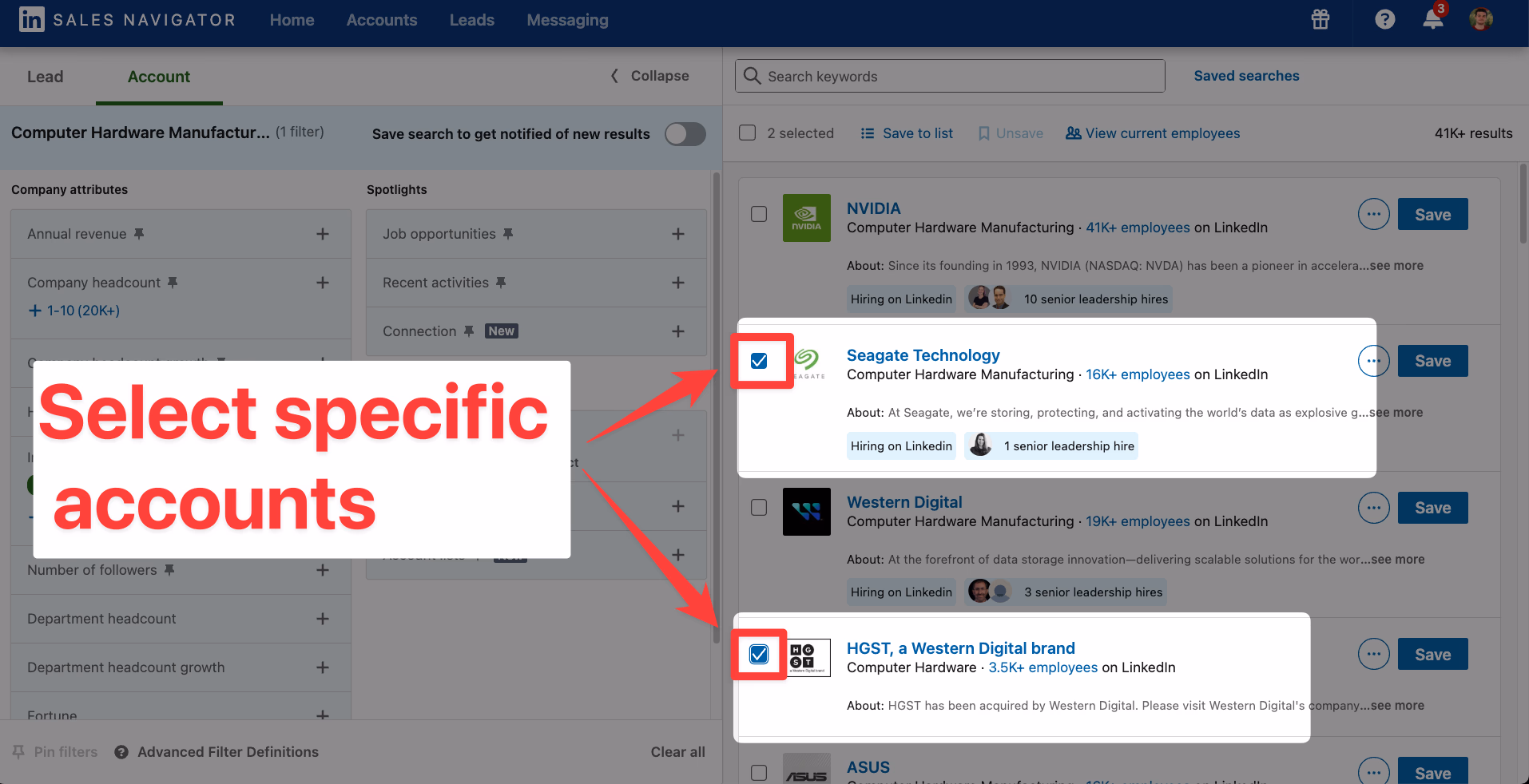Click the filter panel scrollbar

pyautogui.click(x=717, y=407)
